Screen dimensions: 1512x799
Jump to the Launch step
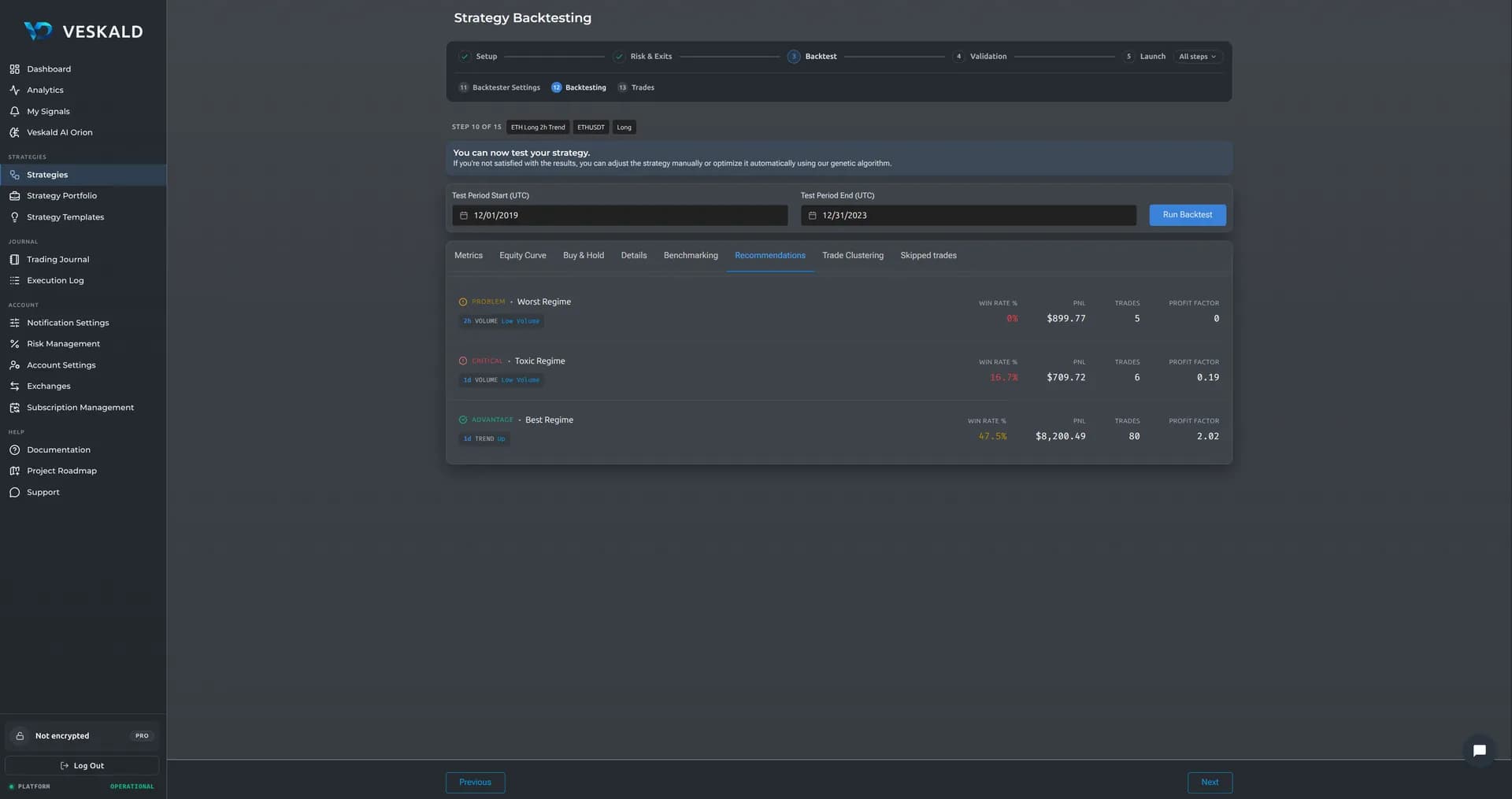click(1144, 57)
